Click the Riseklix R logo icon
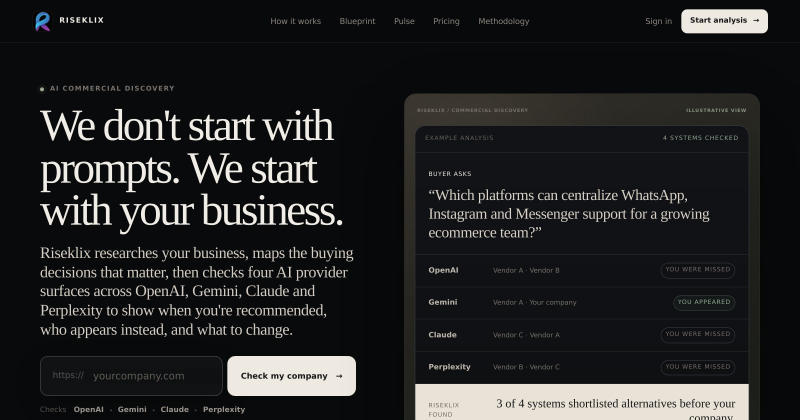Viewport: 800px width, 420px height. click(x=43, y=21)
